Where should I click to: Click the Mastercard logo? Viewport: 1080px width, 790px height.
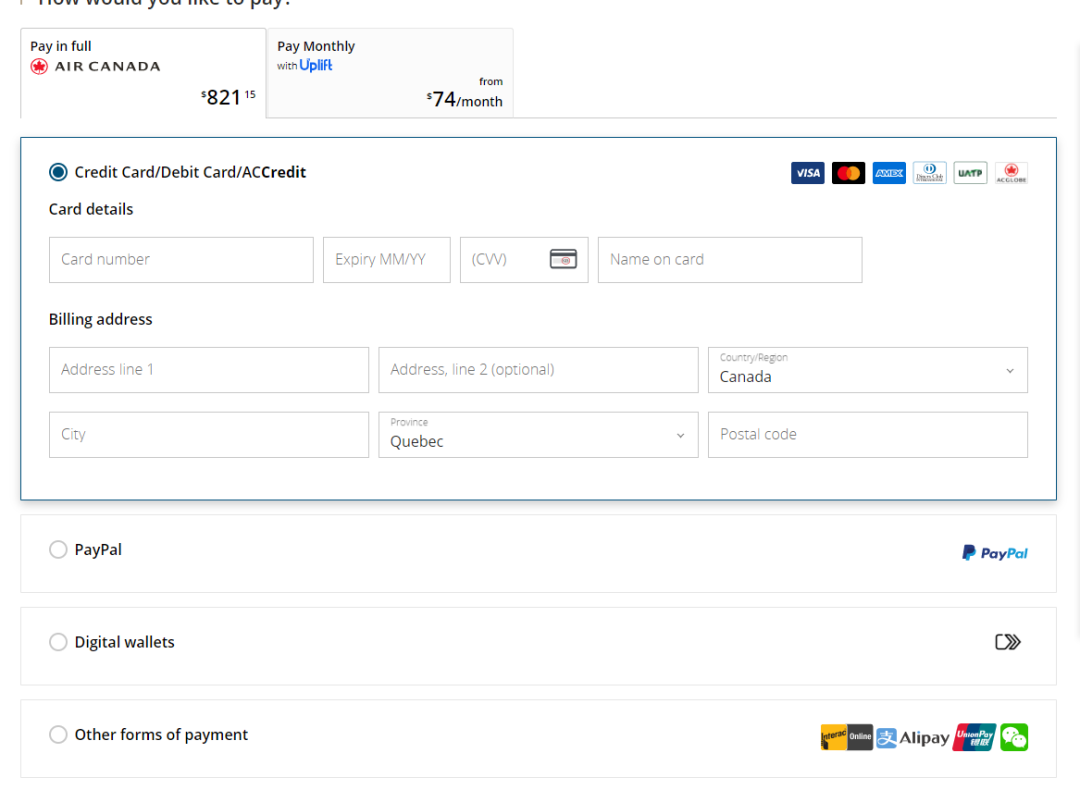tap(848, 173)
